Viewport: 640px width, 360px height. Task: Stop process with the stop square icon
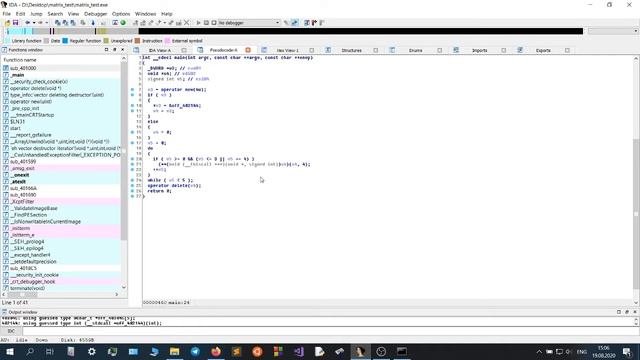pos(213,23)
